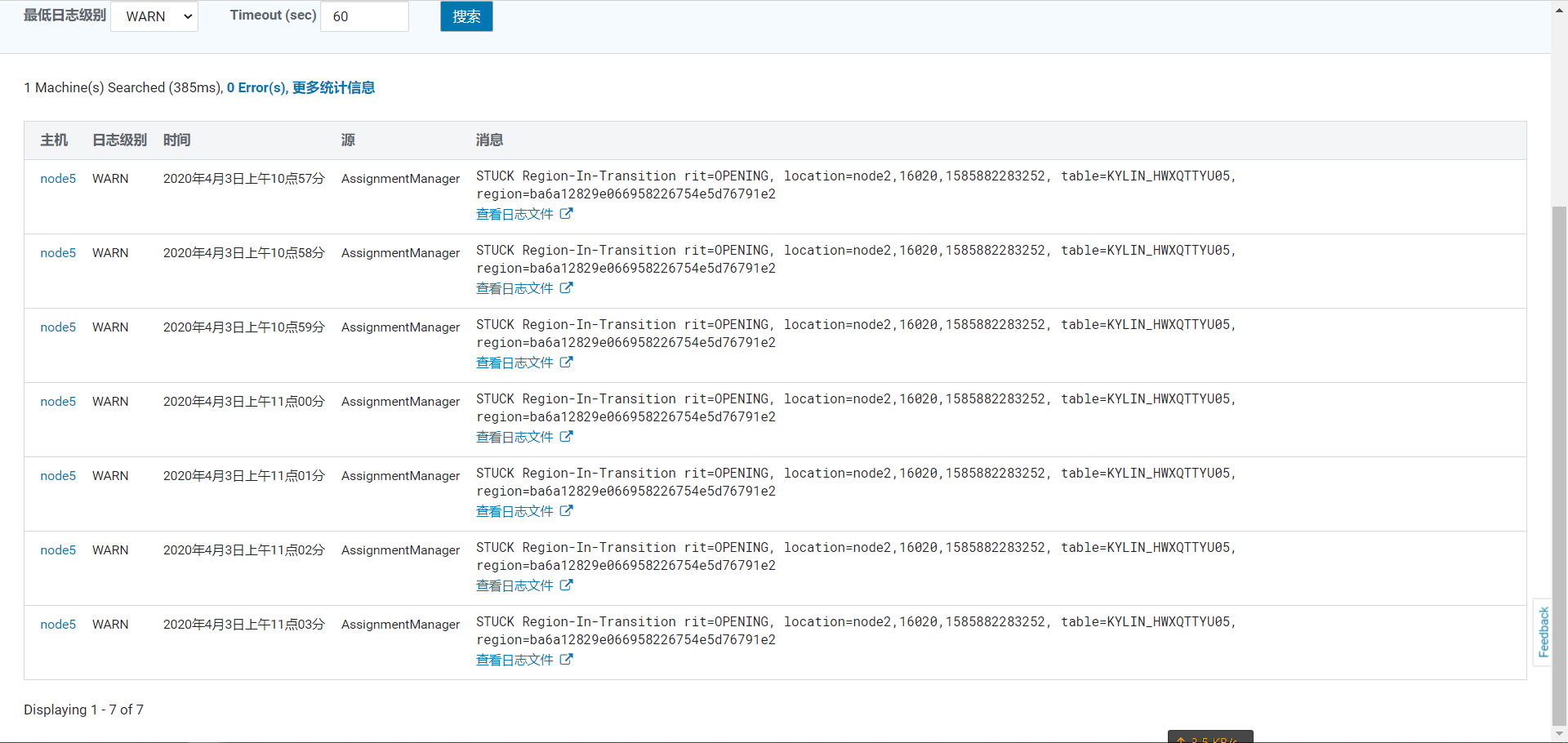
Task: Select WARN level in the 11点01分 row
Action: tap(110, 475)
